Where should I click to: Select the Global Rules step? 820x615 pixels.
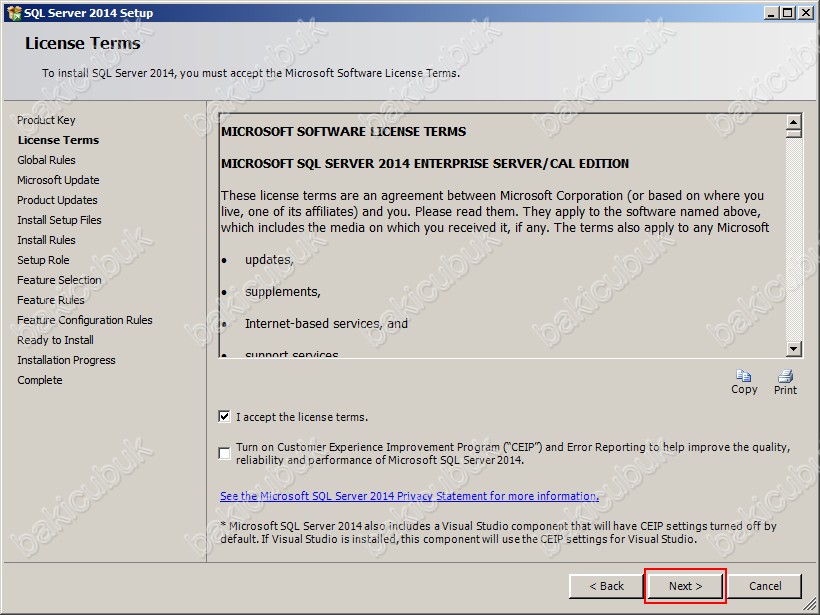pos(46,160)
